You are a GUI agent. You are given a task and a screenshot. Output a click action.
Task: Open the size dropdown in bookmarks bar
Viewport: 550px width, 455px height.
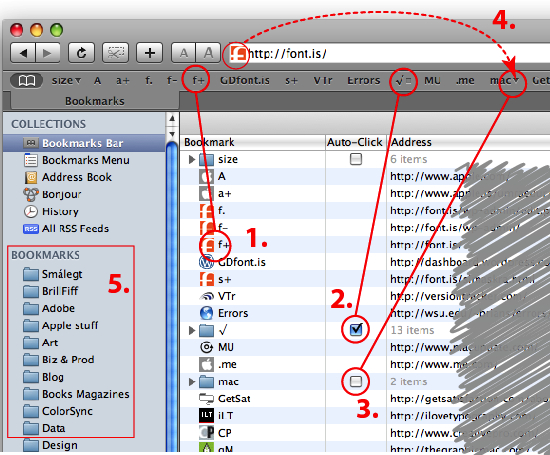[66, 81]
